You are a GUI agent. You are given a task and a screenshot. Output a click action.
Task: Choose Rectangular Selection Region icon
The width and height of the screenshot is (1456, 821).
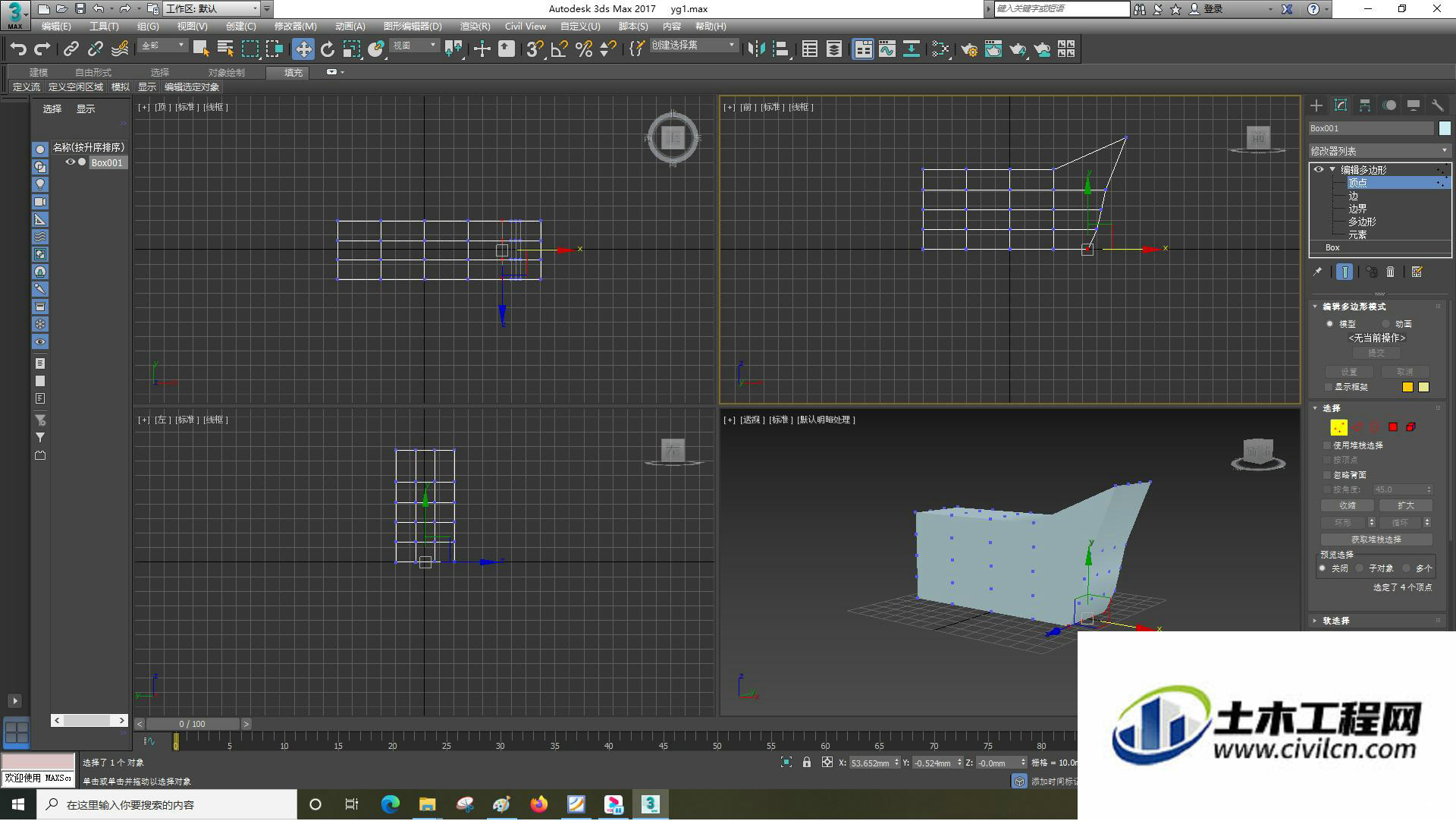click(x=250, y=49)
